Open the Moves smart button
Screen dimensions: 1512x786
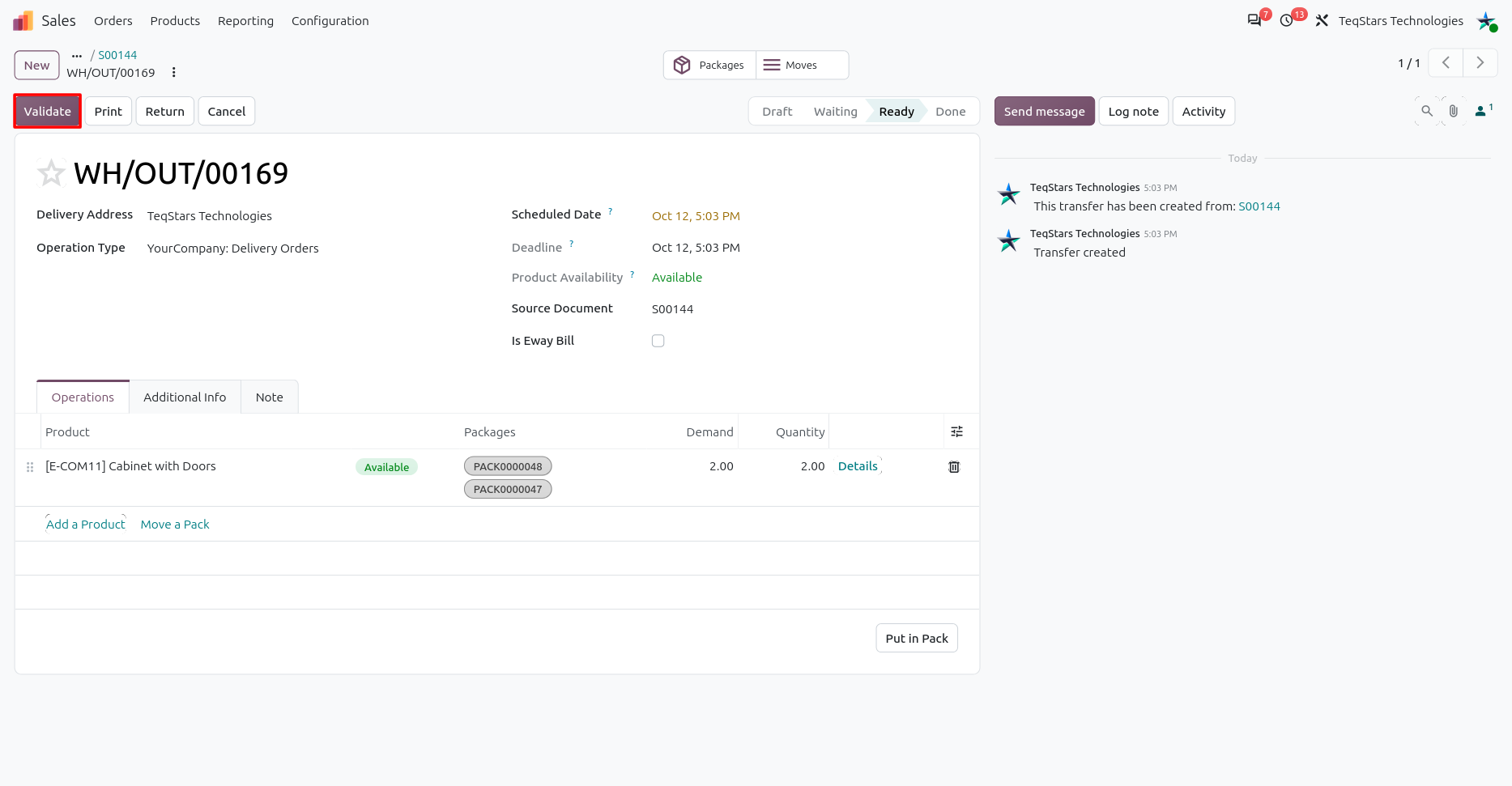[802, 65]
